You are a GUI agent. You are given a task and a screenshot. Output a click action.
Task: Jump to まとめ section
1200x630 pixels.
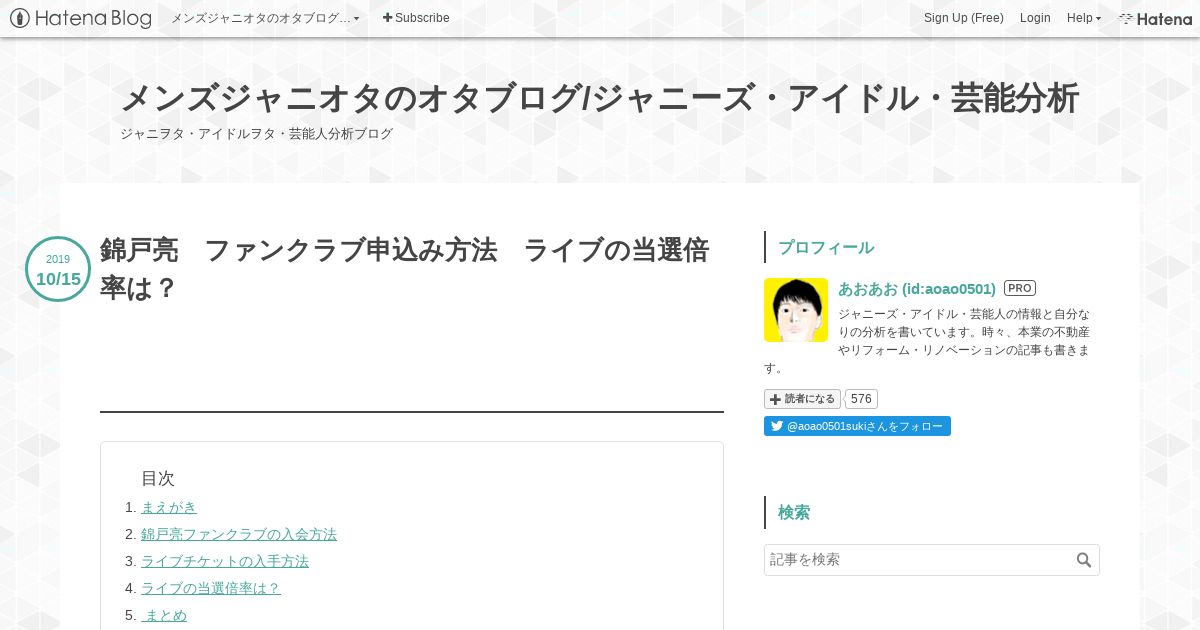(164, 615)
